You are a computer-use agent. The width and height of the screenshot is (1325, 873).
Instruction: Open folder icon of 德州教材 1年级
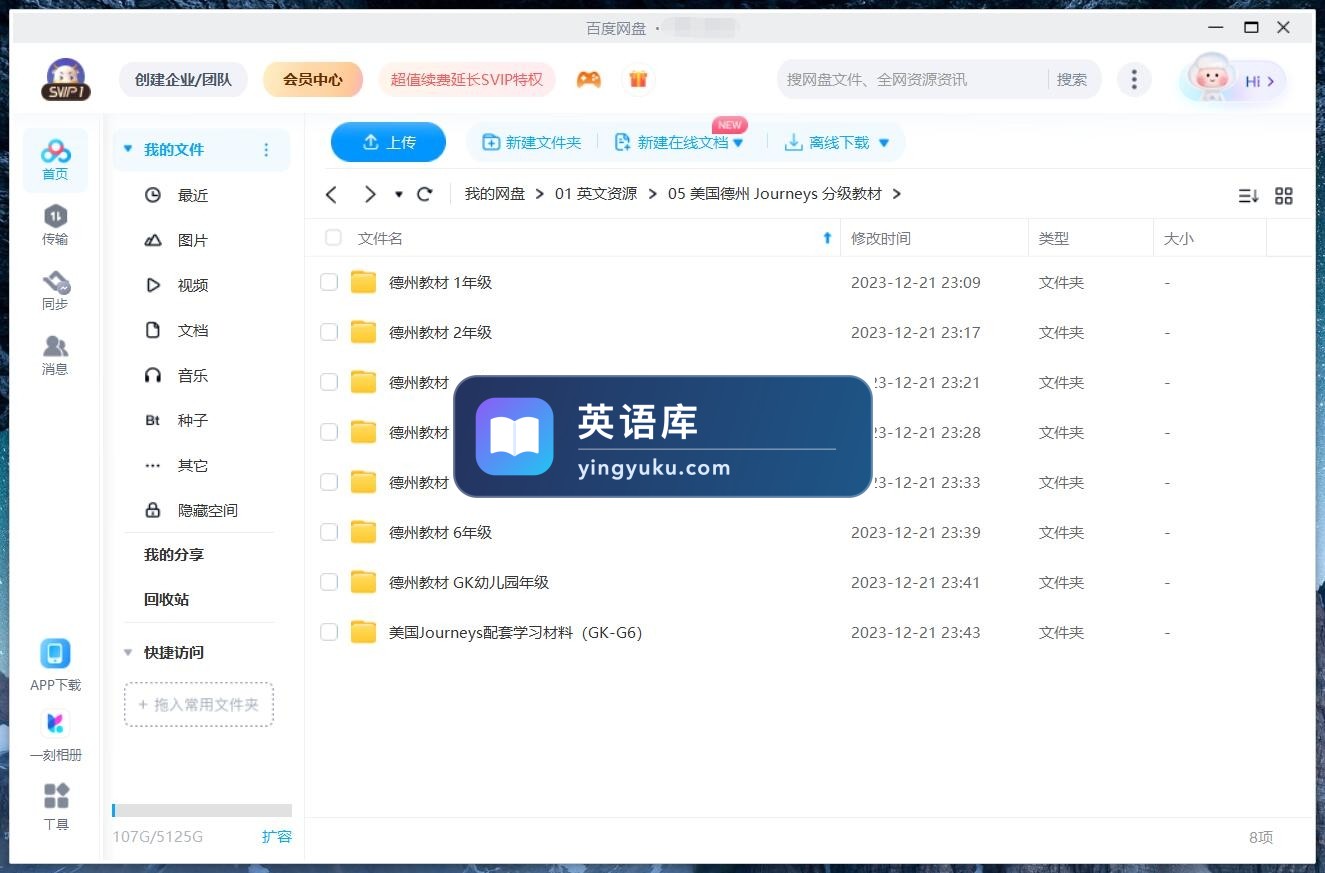(x=363, y=282)
